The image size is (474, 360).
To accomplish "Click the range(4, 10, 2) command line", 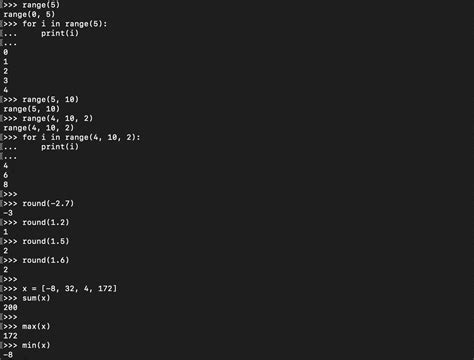I will click(58, 118).
